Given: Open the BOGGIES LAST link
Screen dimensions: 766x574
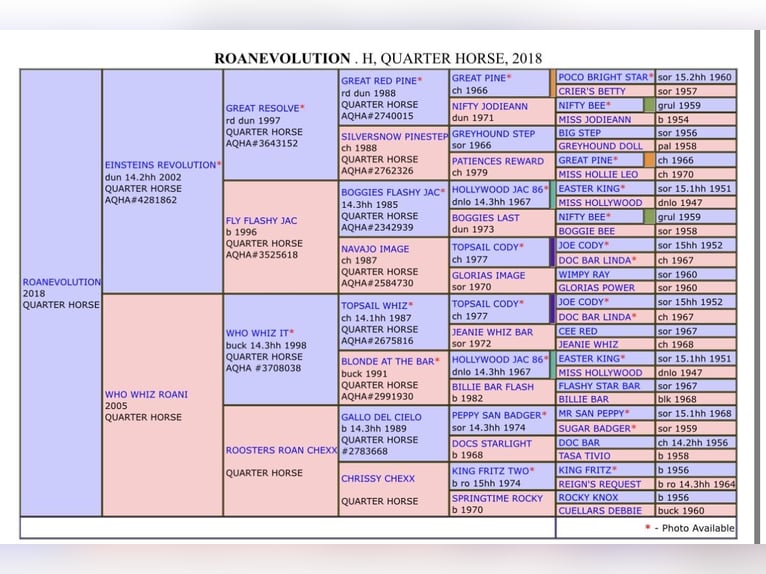Looking at the screenshot, I should (x=485, y=218).
